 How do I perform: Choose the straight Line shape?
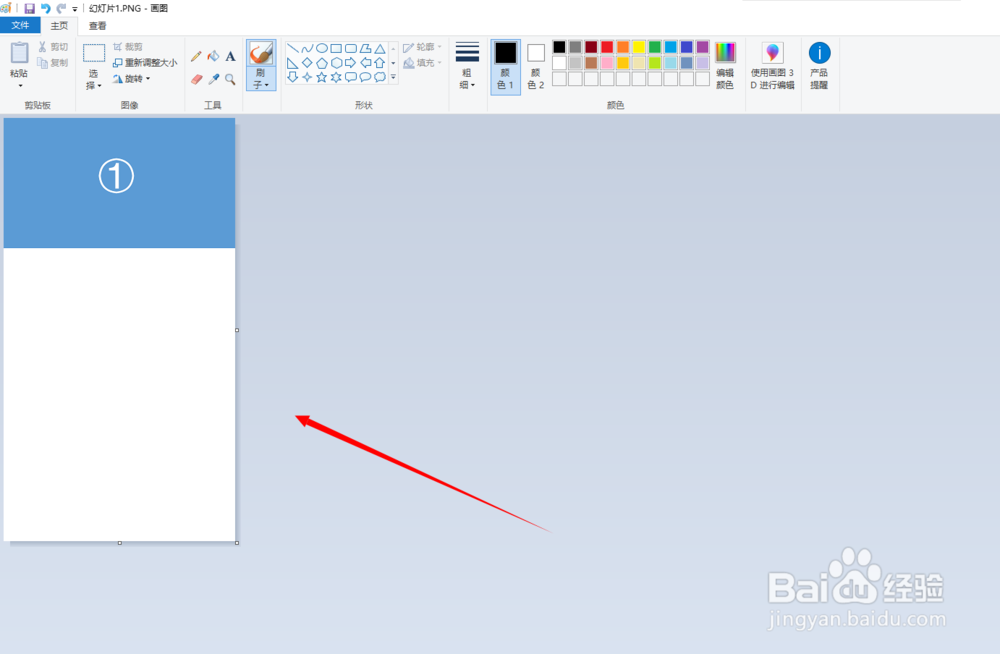[x=293, y=48]
